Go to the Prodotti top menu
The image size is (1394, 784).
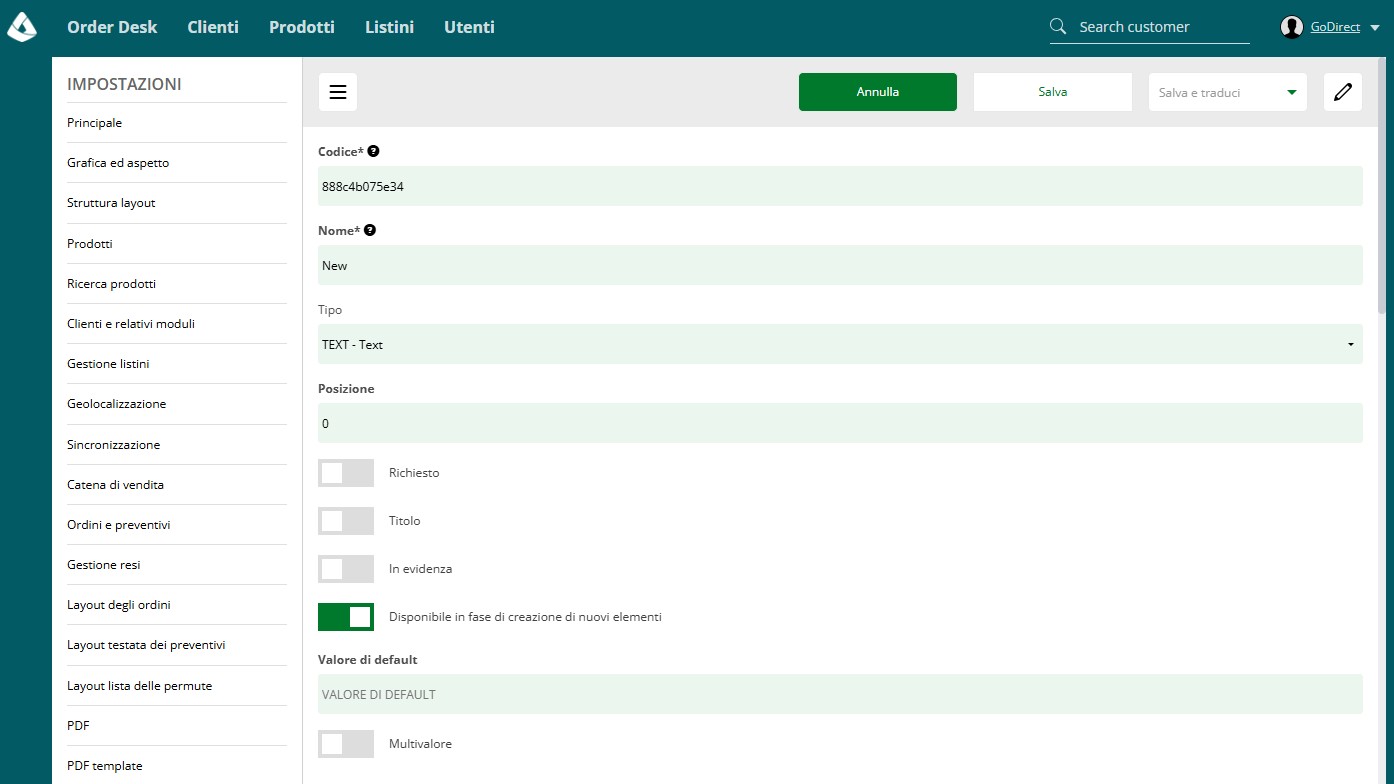tap(302, 27)
